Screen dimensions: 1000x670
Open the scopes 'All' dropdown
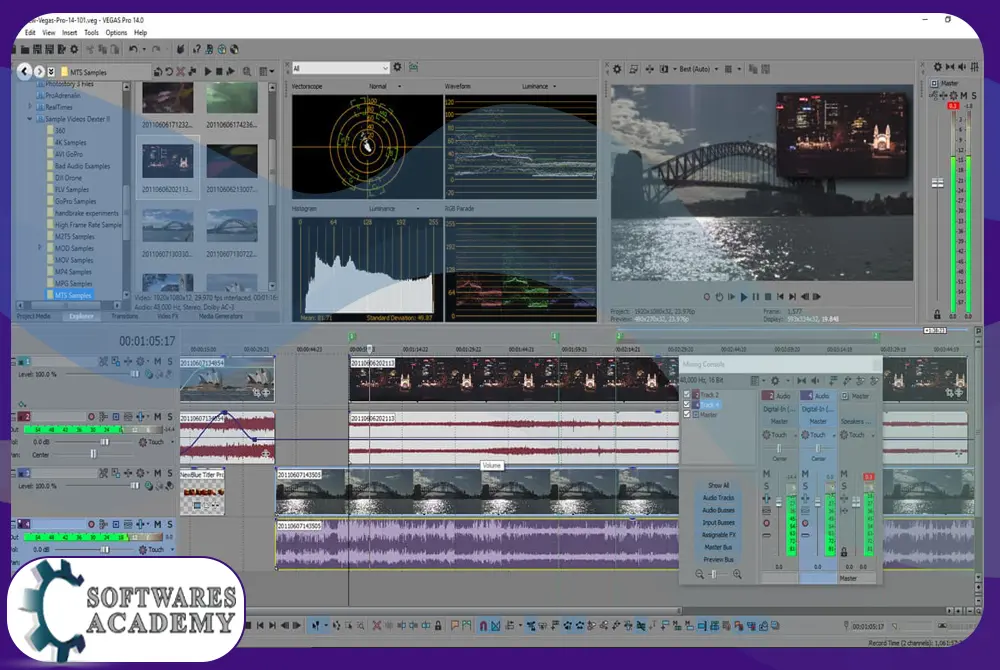click(340, 68)
